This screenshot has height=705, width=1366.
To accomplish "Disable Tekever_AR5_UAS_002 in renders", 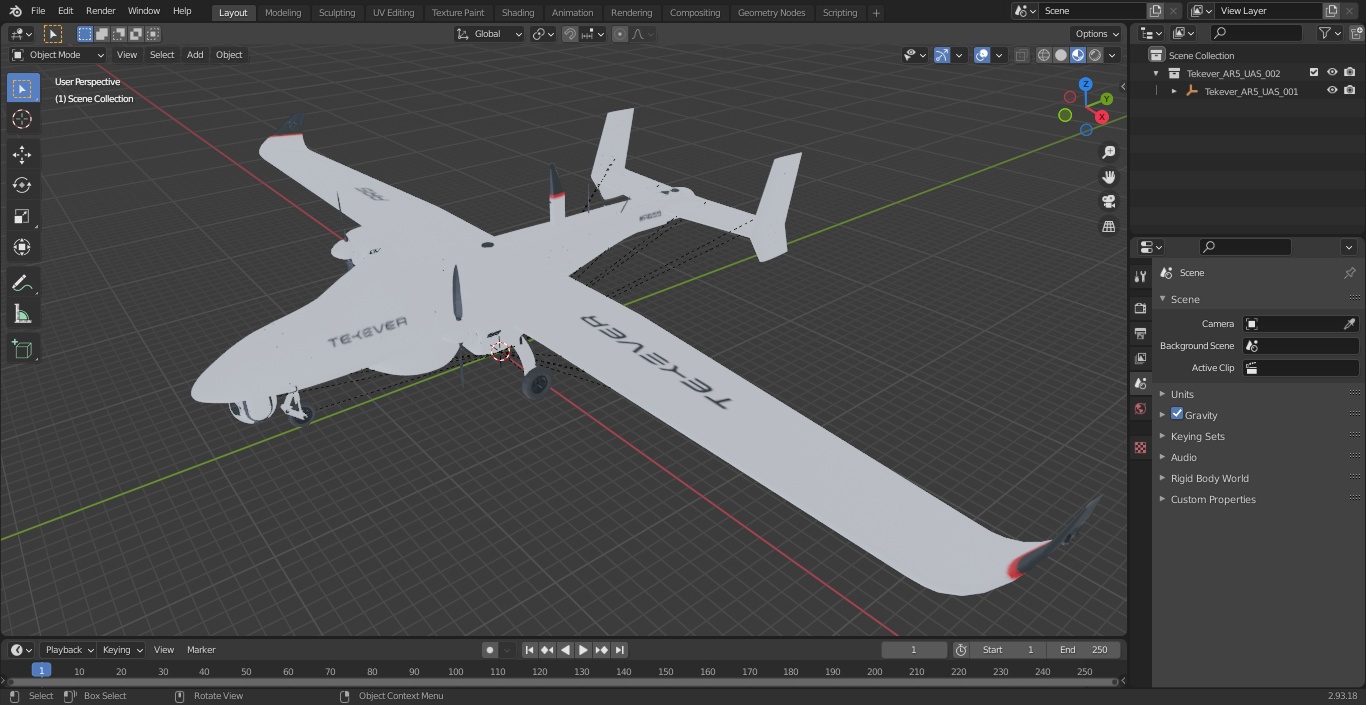I will tap(1349, 73).
